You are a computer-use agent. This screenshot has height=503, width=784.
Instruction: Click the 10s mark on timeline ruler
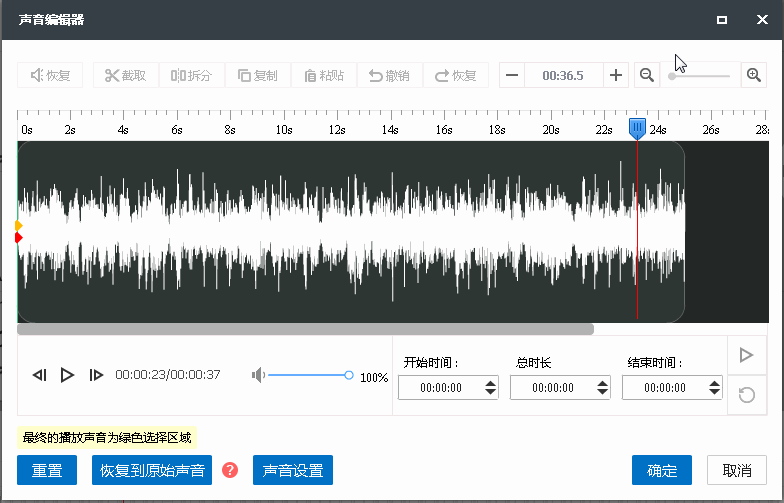(x=284, y=130)
